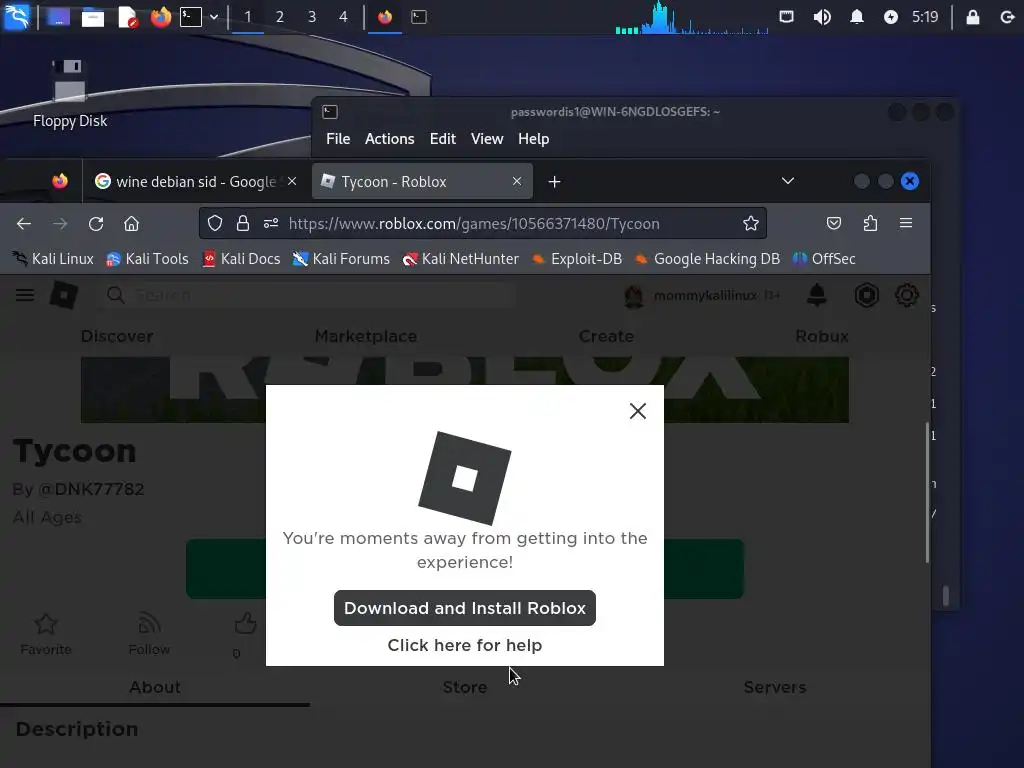This screenshot has height=768, width=1024.
Task: Open terminal emulator from the panel launcher
Action: pos(191,17)
